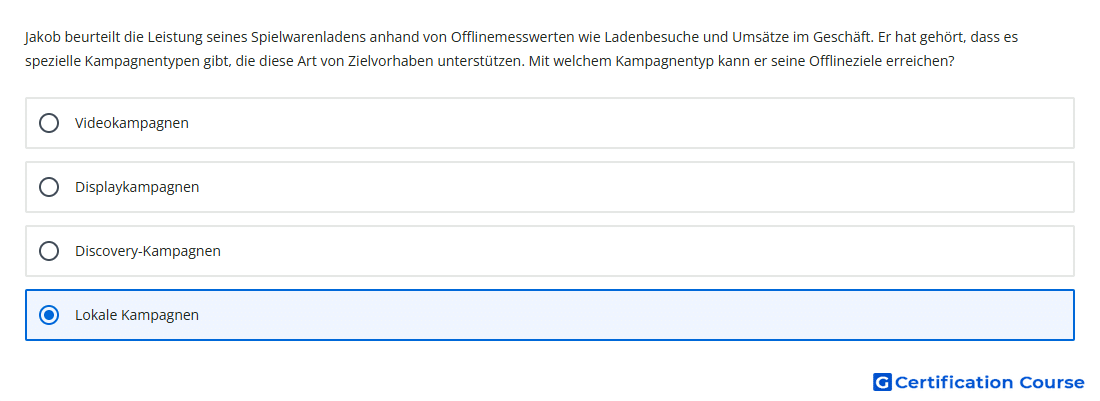
Task: Click the selected Lokale Kampagnen radio button
Action: point(49,315)
